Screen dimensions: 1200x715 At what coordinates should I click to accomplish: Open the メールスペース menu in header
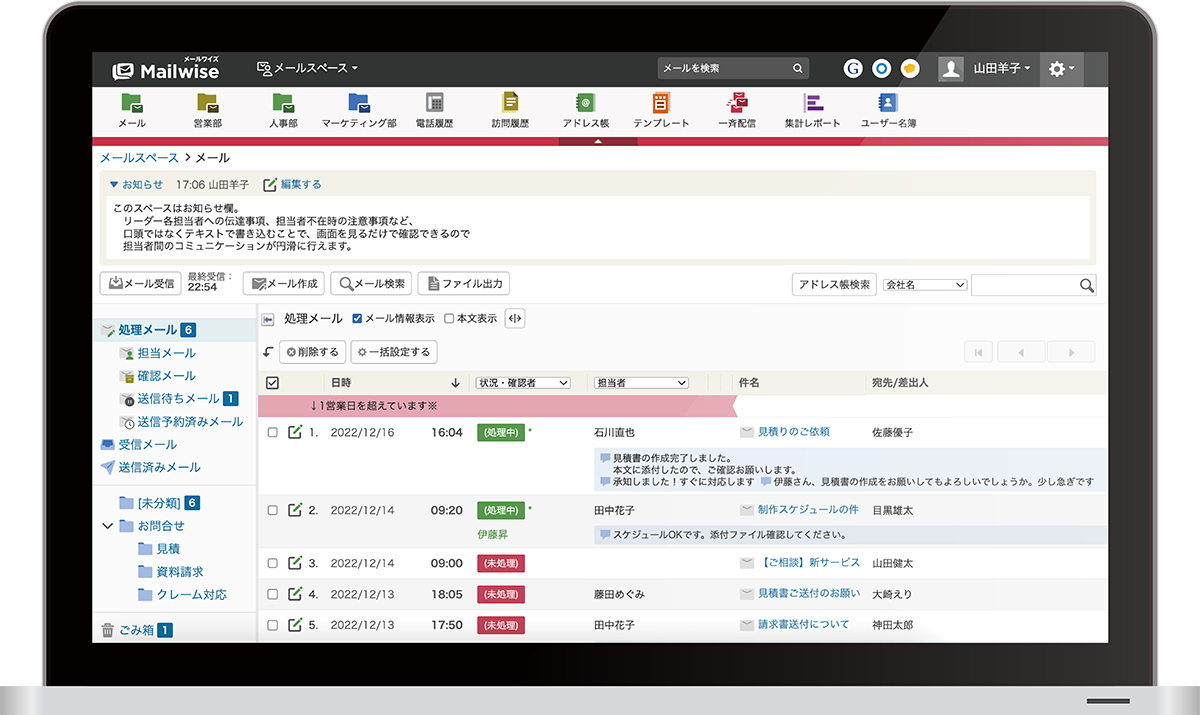[x=307, y=68]
